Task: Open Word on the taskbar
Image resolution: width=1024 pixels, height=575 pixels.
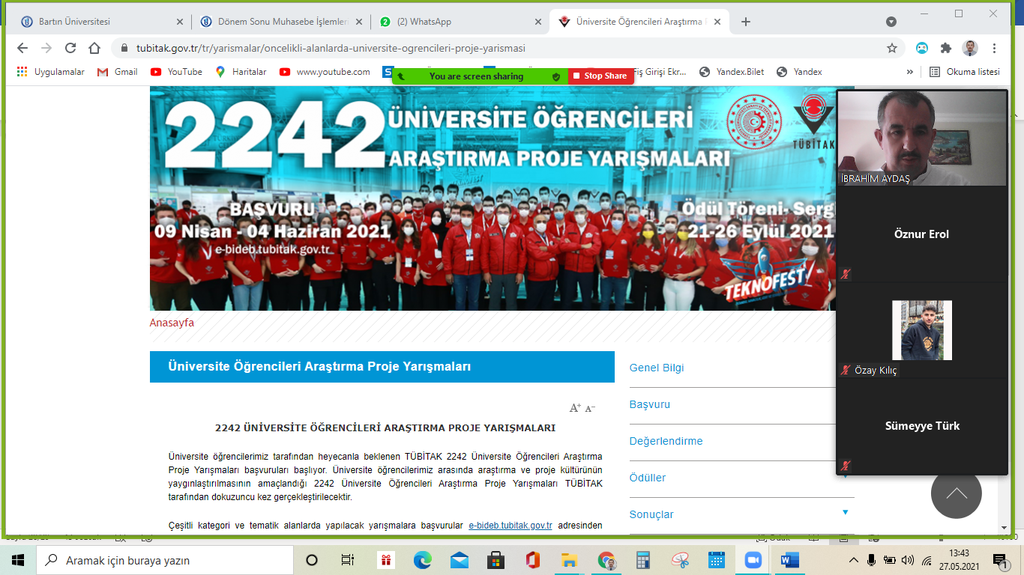Action: coord(790,560)
